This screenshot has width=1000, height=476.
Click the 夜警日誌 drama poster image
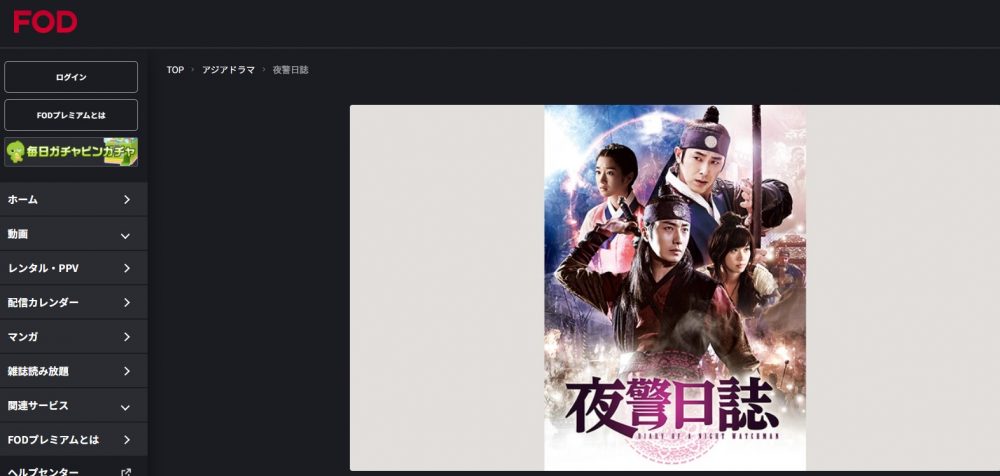(675, 288)
